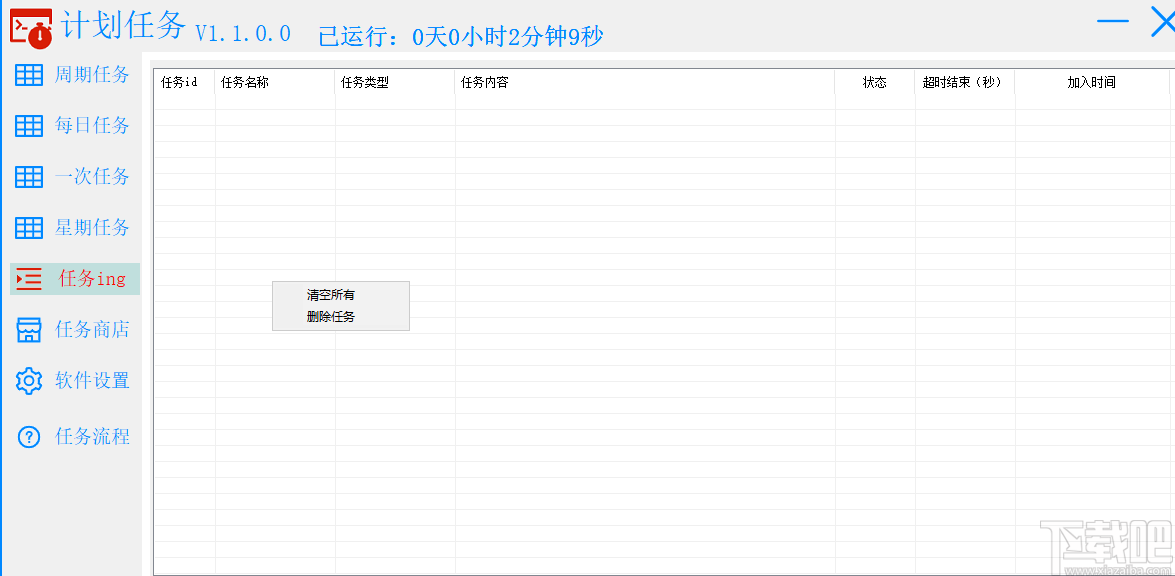The image size is (1175, 576).
Task: Select the 每日任务 grid icon
Action: 28,125
